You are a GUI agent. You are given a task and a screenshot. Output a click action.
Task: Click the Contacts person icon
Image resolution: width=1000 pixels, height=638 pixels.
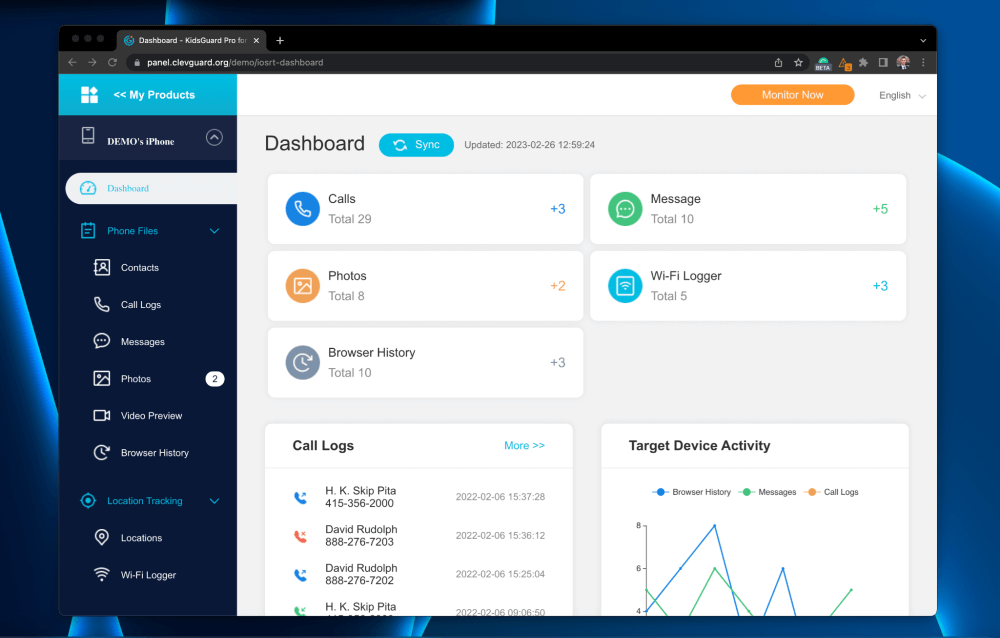(101, 267)
